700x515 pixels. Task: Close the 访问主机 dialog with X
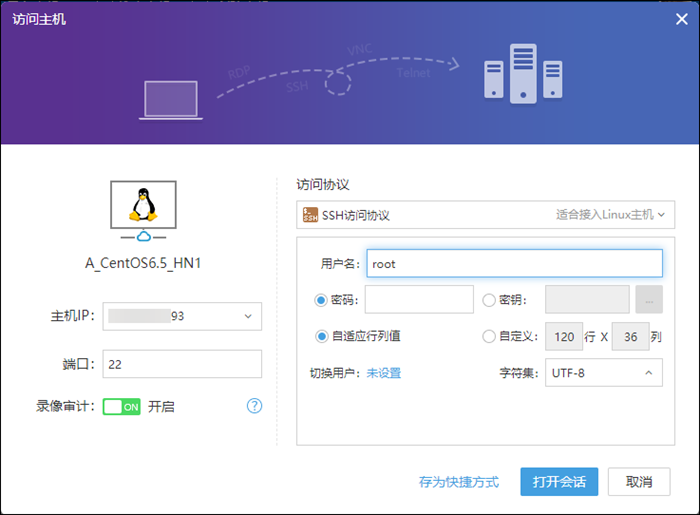point(681,18)
